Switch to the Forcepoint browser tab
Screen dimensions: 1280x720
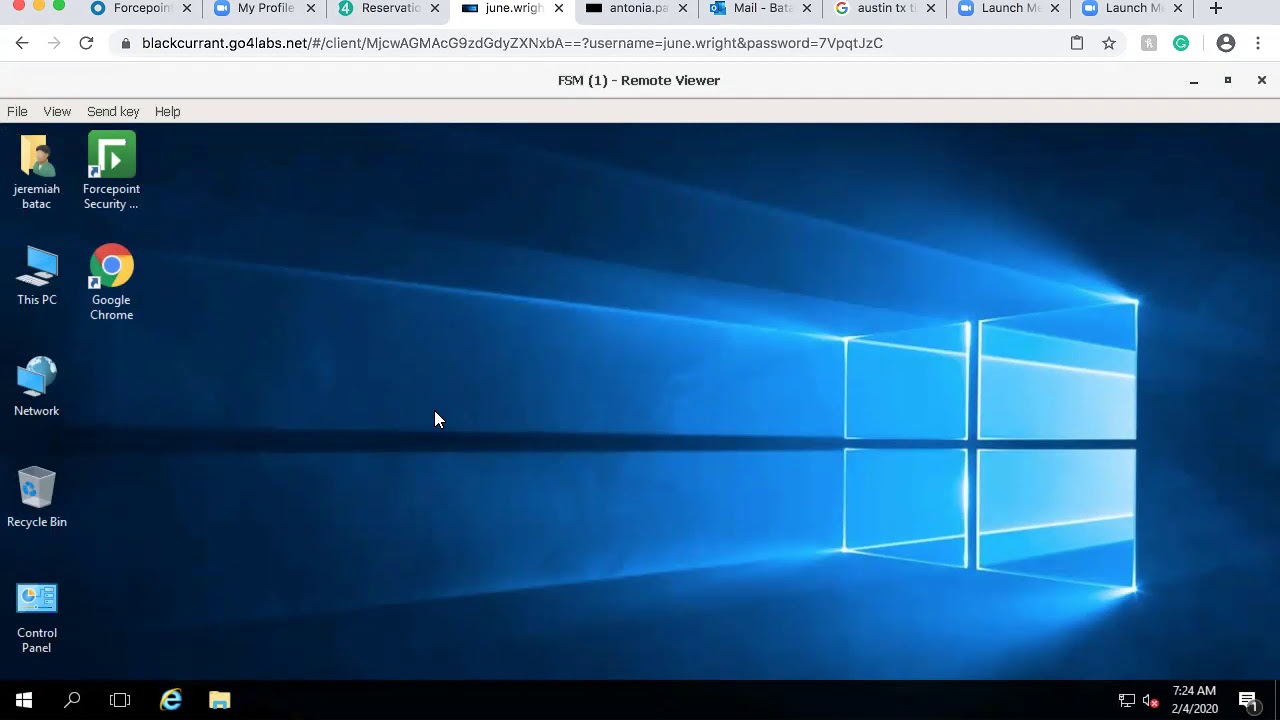pyautogui.click(x=140, y=8)
